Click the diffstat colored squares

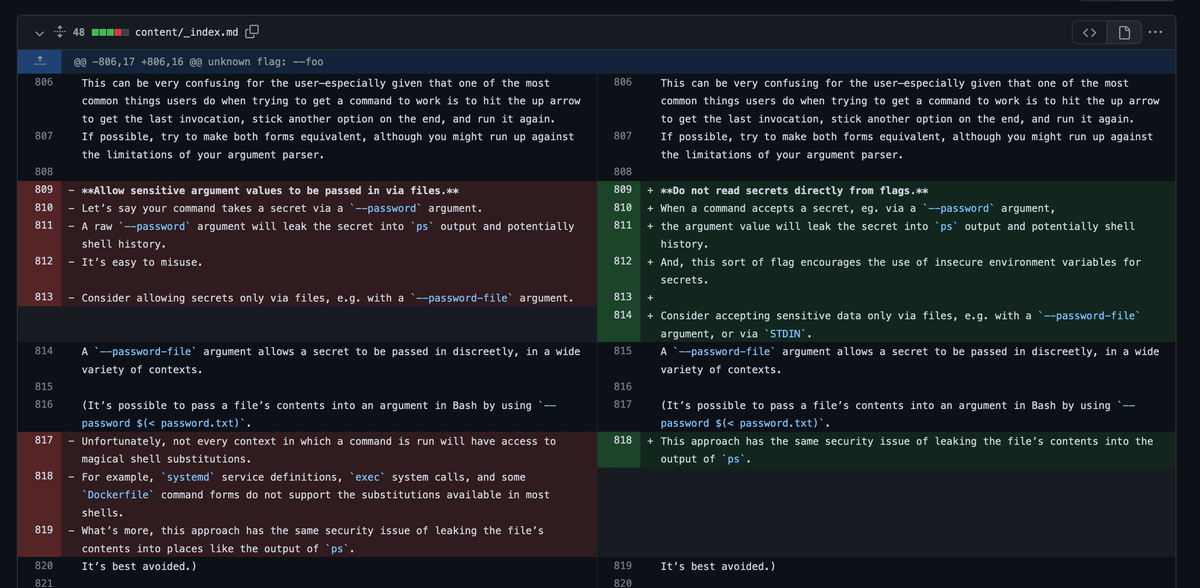pyautogui.click(x=108, y=33)
